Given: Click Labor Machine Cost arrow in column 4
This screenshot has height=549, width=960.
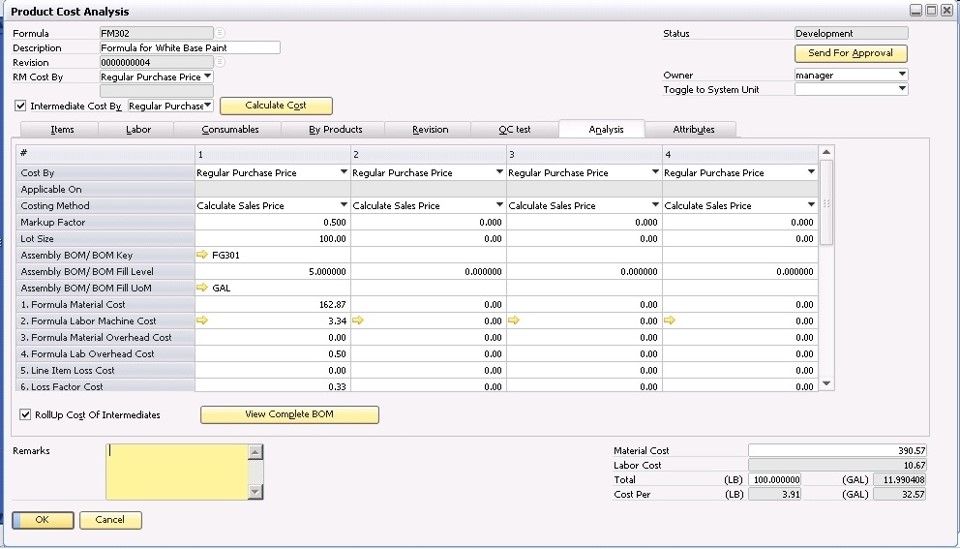Looking at the screenshot, I should click(669, 321).
